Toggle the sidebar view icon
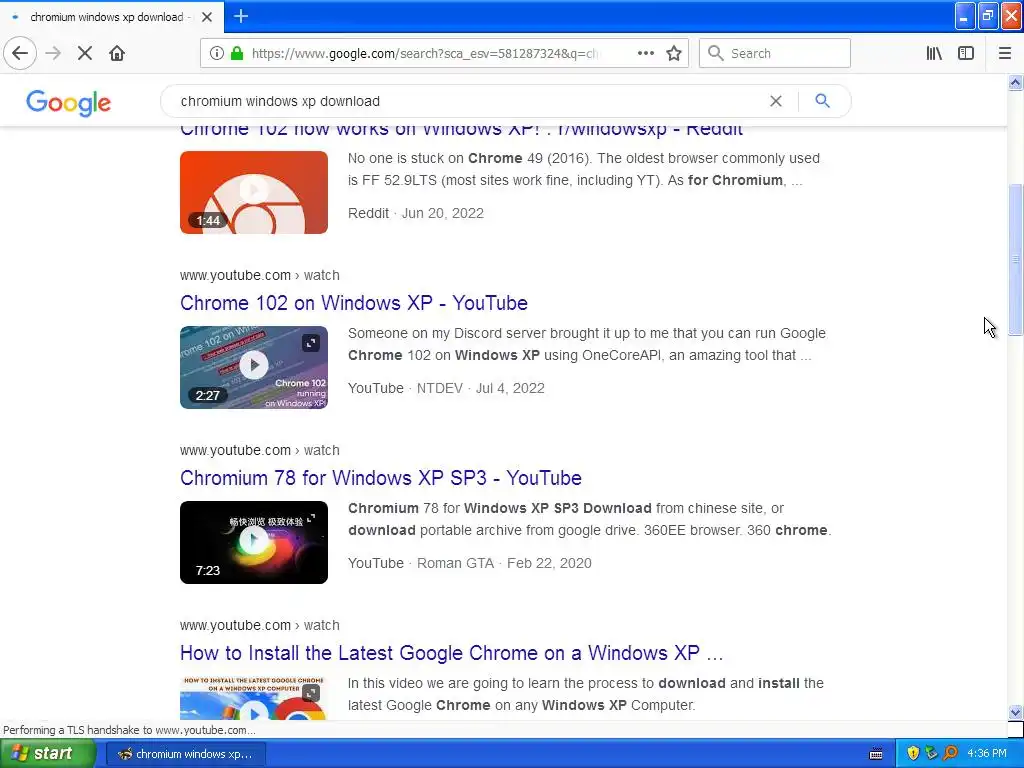The image size is (1024, 768). tap(966, 53)
